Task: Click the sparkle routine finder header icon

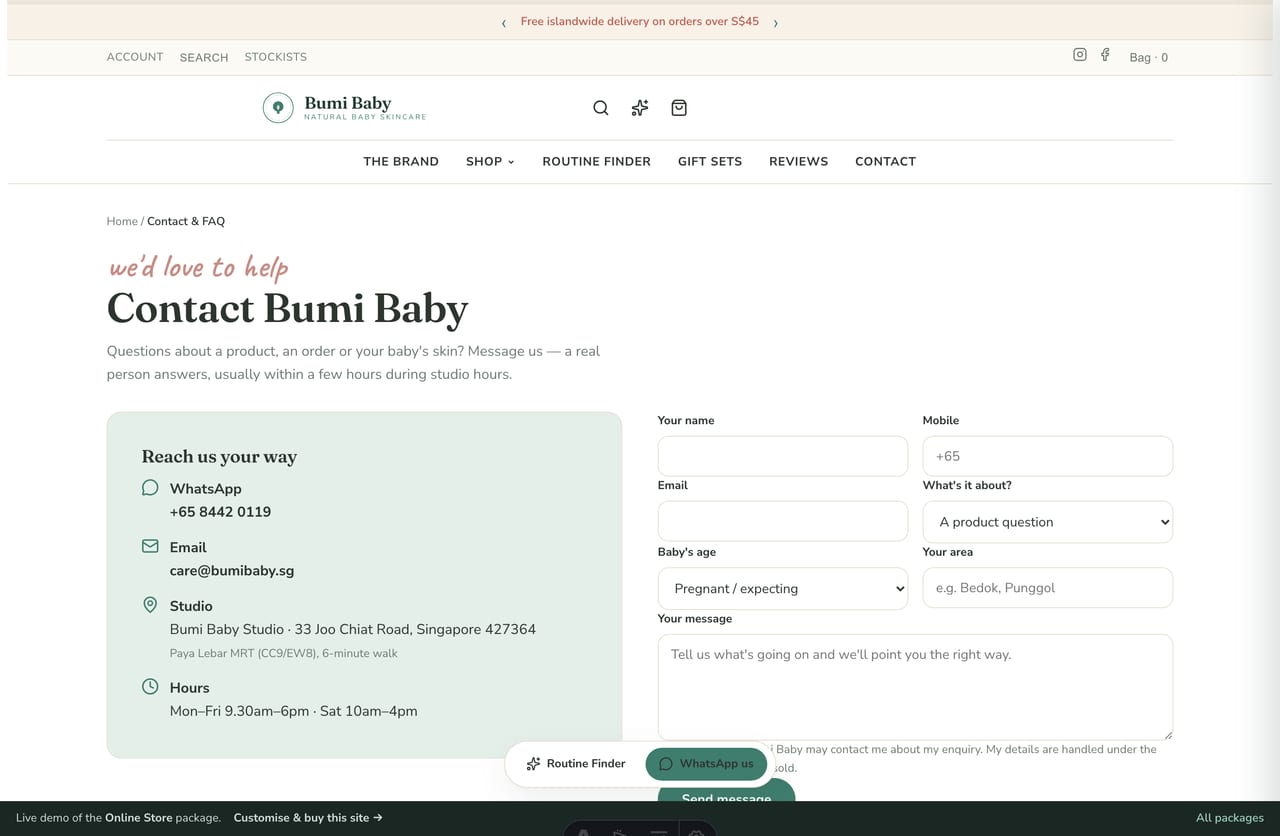Action: pyautogui.click(x=640, y=108)
